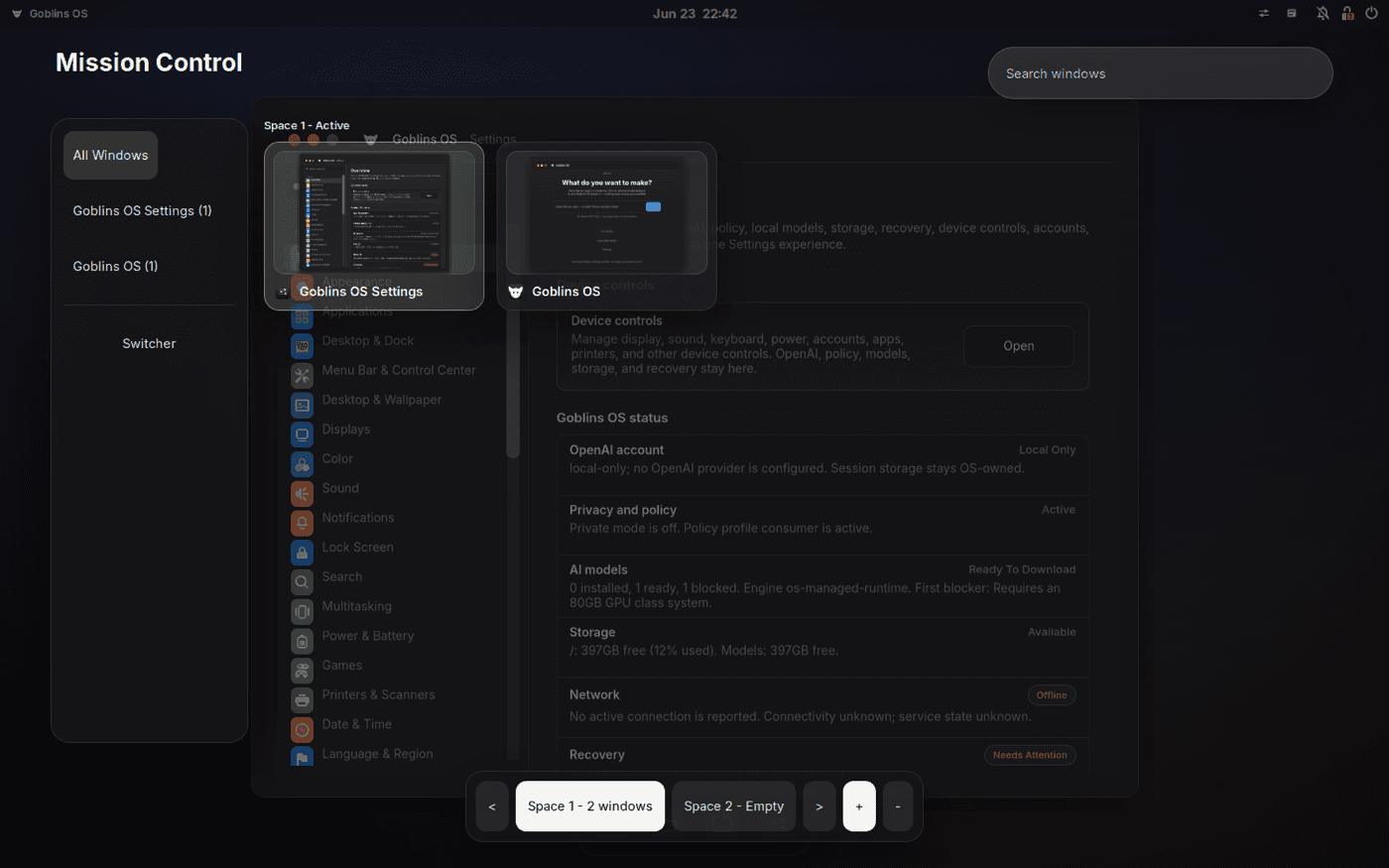The height and width of the screenshot is (868, 1389).
Task: Click the Color icon in background Settings
Action: point(302,464)
